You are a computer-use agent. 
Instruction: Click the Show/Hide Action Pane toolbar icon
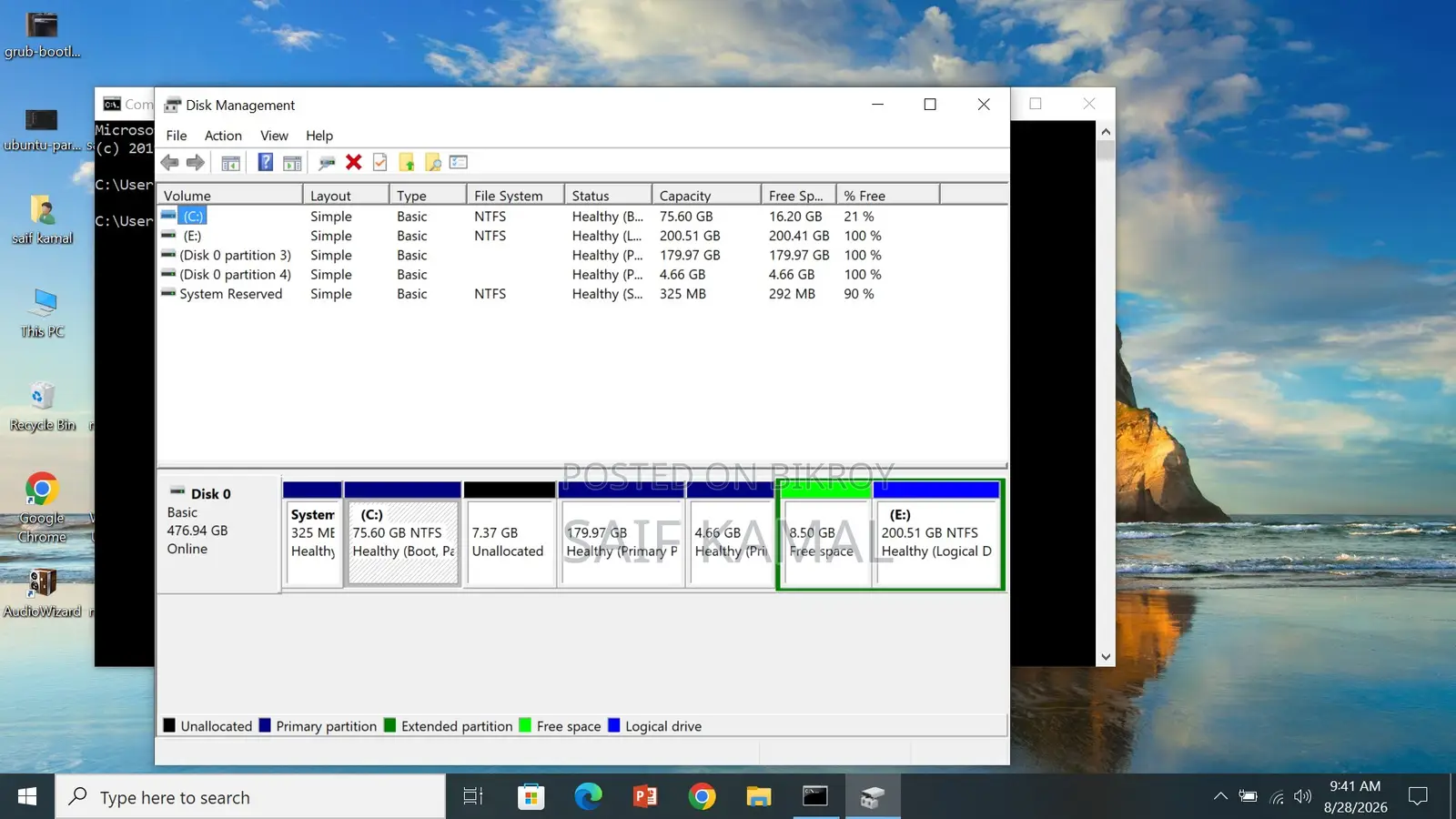(x=292, y=163)
